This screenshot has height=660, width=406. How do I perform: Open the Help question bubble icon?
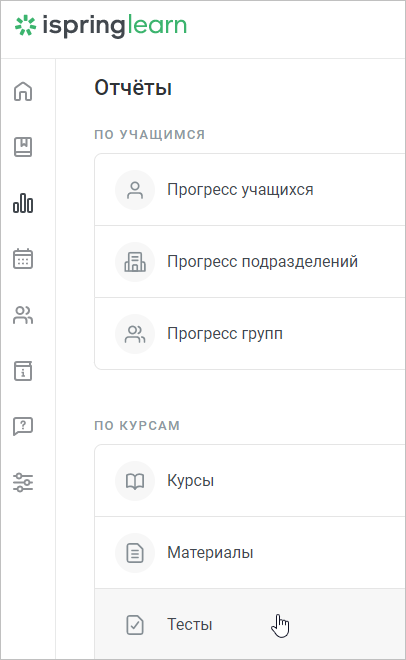point(23,426)
